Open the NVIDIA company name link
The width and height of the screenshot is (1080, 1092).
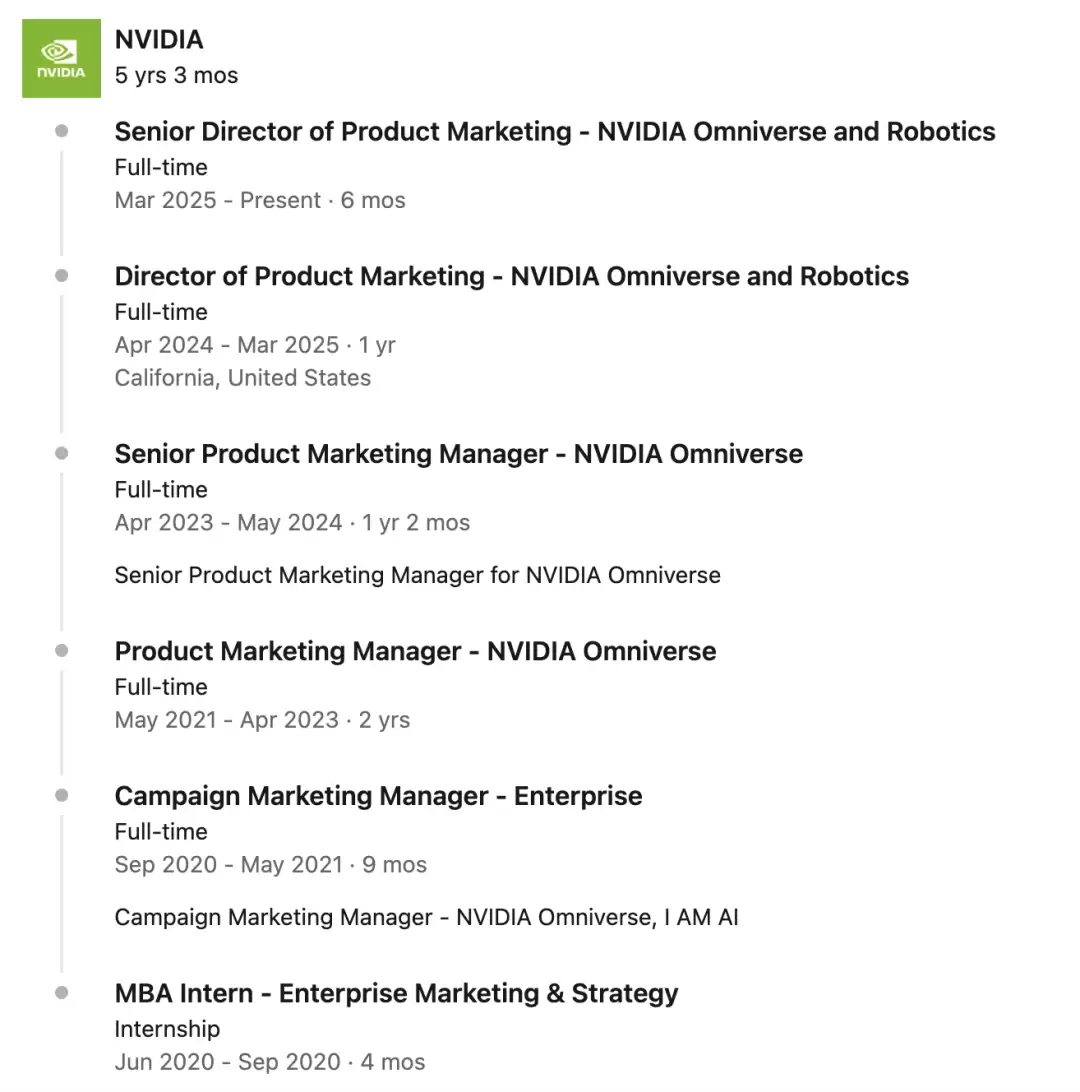coord(159,40)
